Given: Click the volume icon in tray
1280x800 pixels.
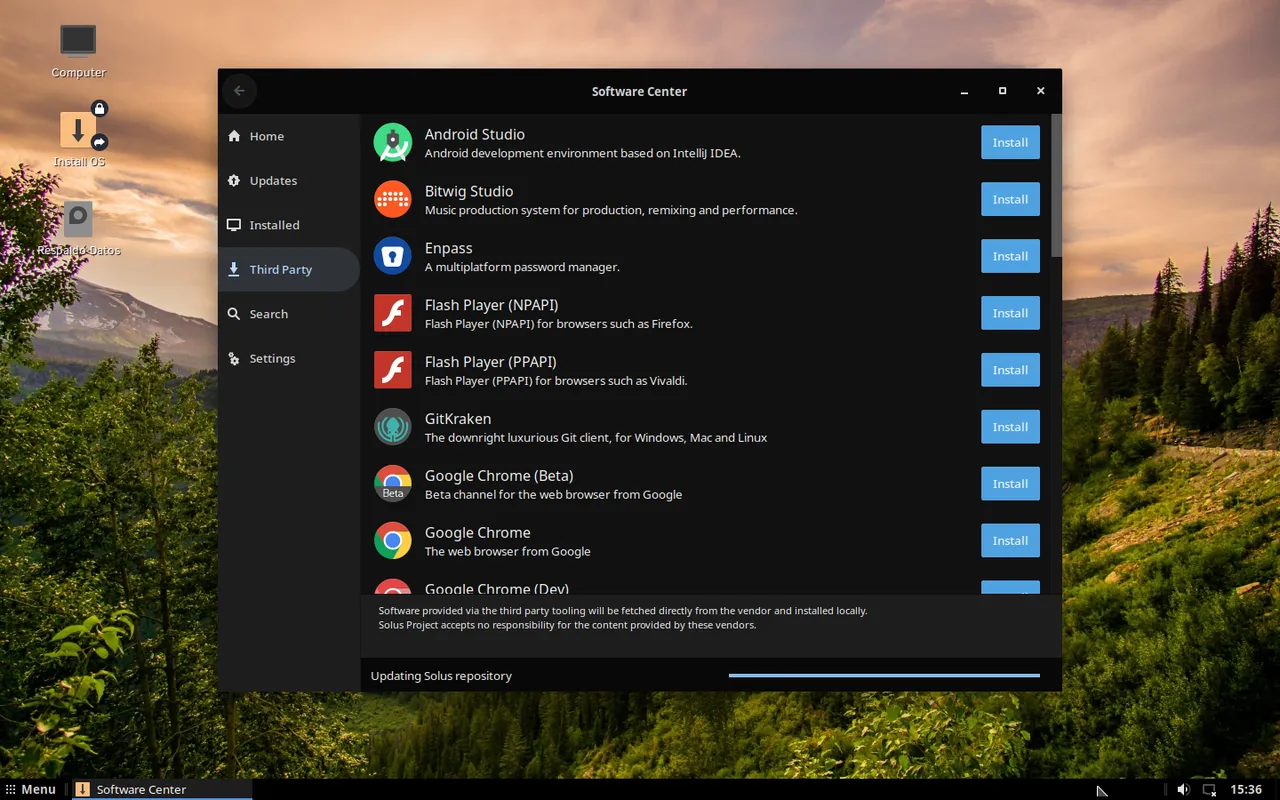Looking at the screenshot, I should [1183, 789].
